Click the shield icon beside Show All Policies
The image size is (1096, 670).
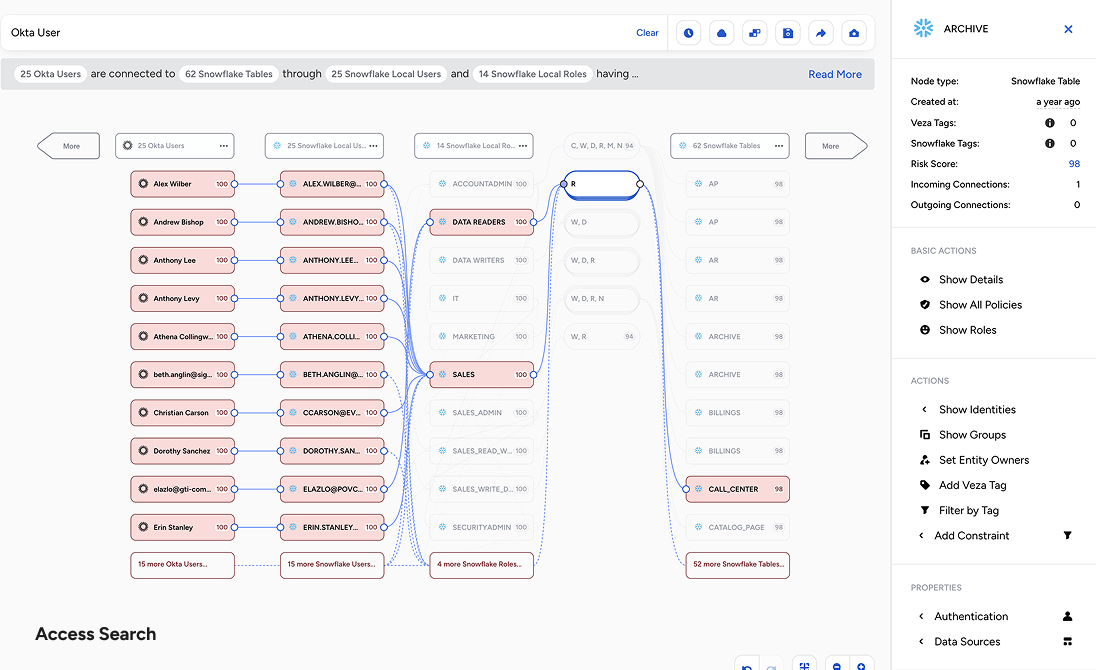coord(925,305)
